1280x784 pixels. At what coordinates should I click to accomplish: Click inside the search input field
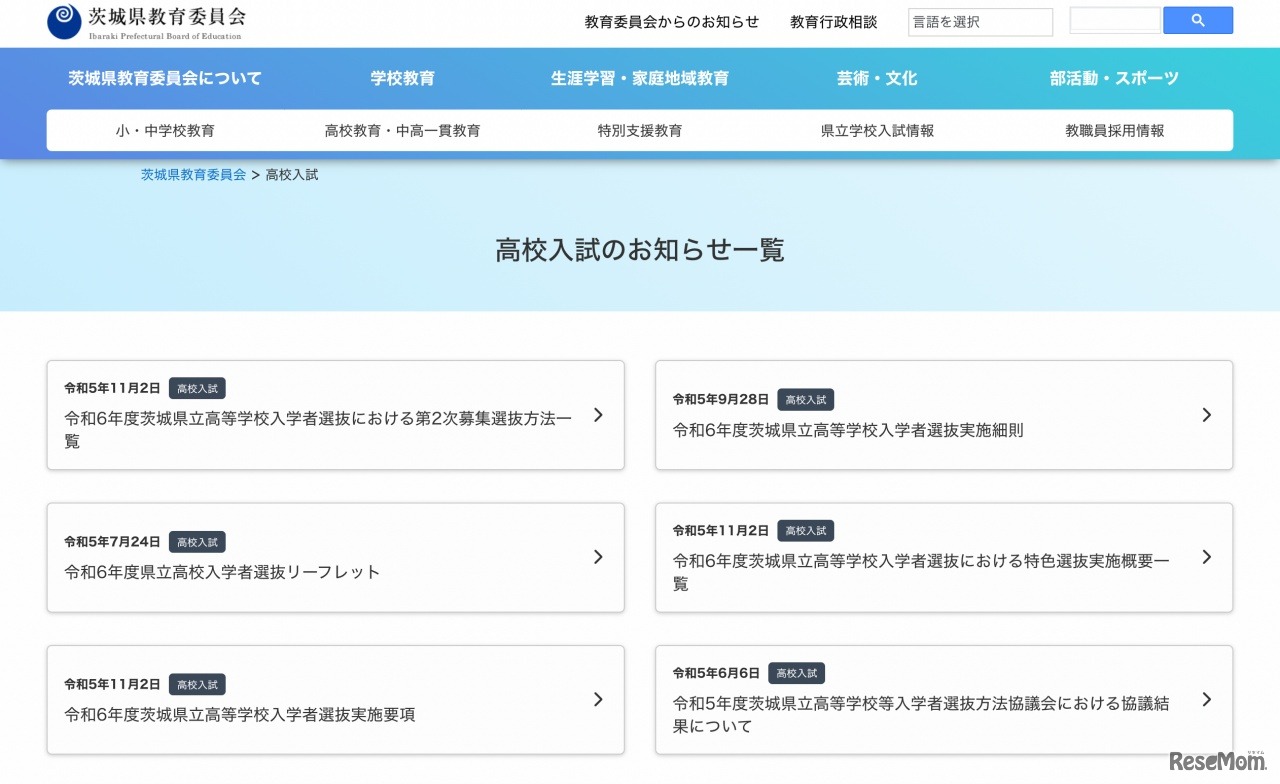pos(1113,19)
